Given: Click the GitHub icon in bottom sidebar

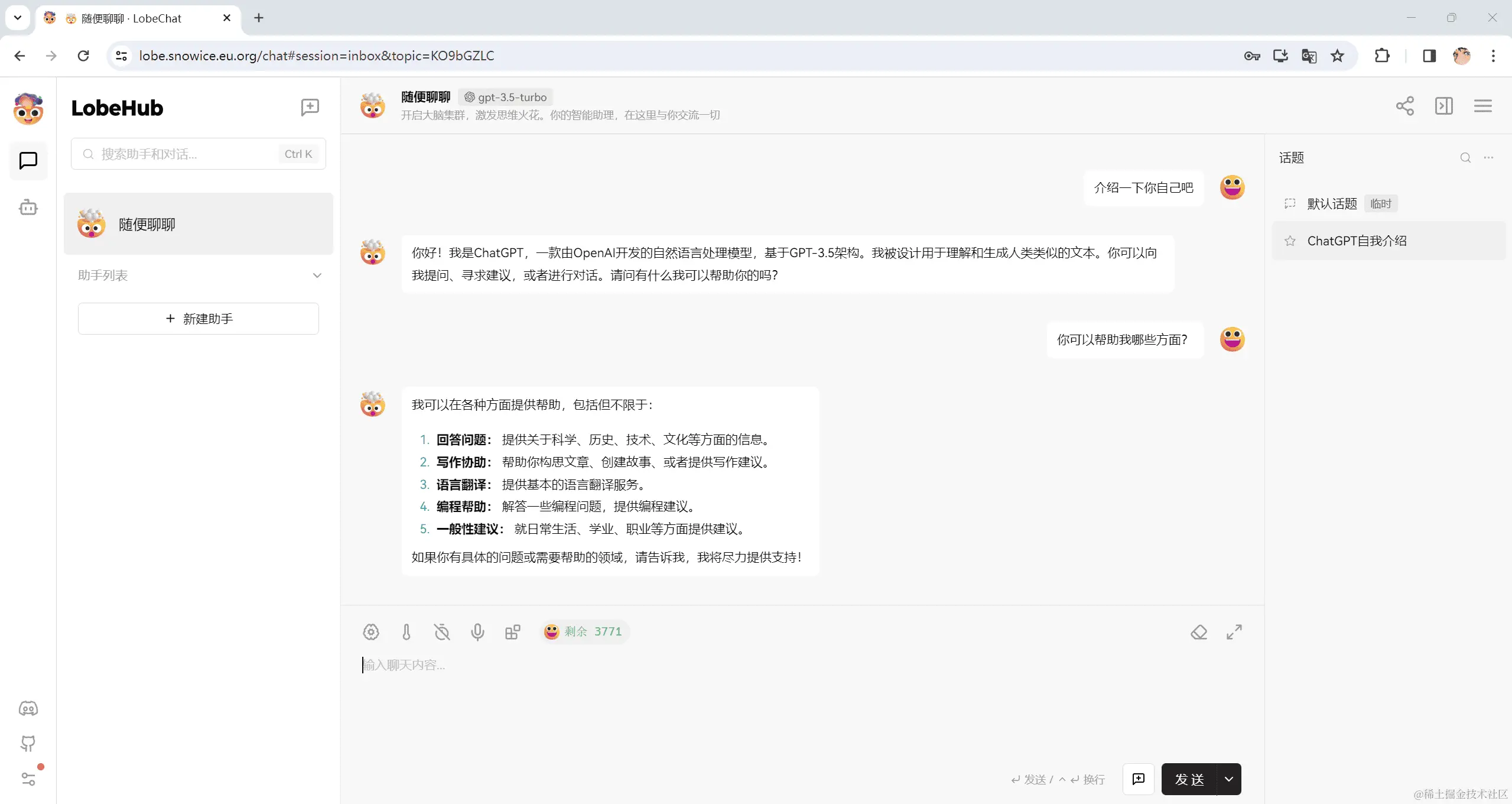Looking at the screenshot, I should point(28,743).
